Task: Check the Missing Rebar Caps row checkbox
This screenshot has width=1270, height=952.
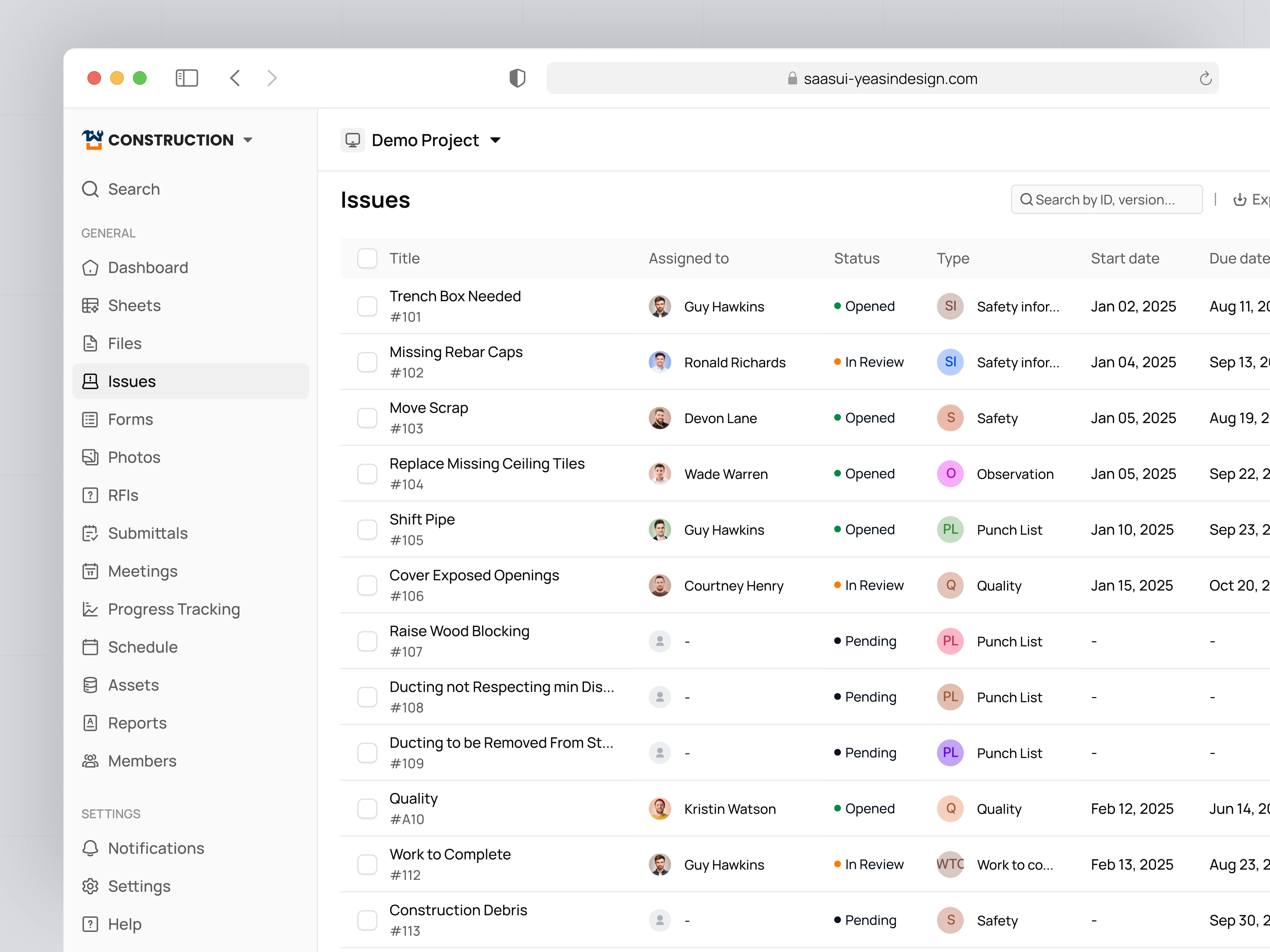Action: point(367,362)
